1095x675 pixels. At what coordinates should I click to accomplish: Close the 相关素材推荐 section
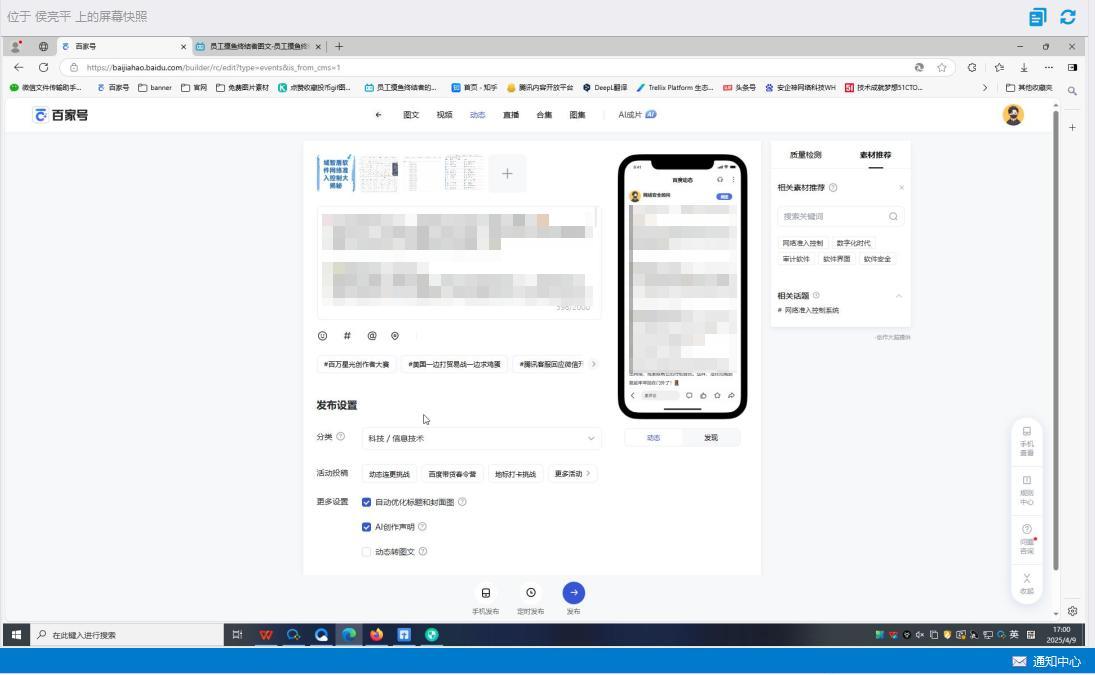902,187
